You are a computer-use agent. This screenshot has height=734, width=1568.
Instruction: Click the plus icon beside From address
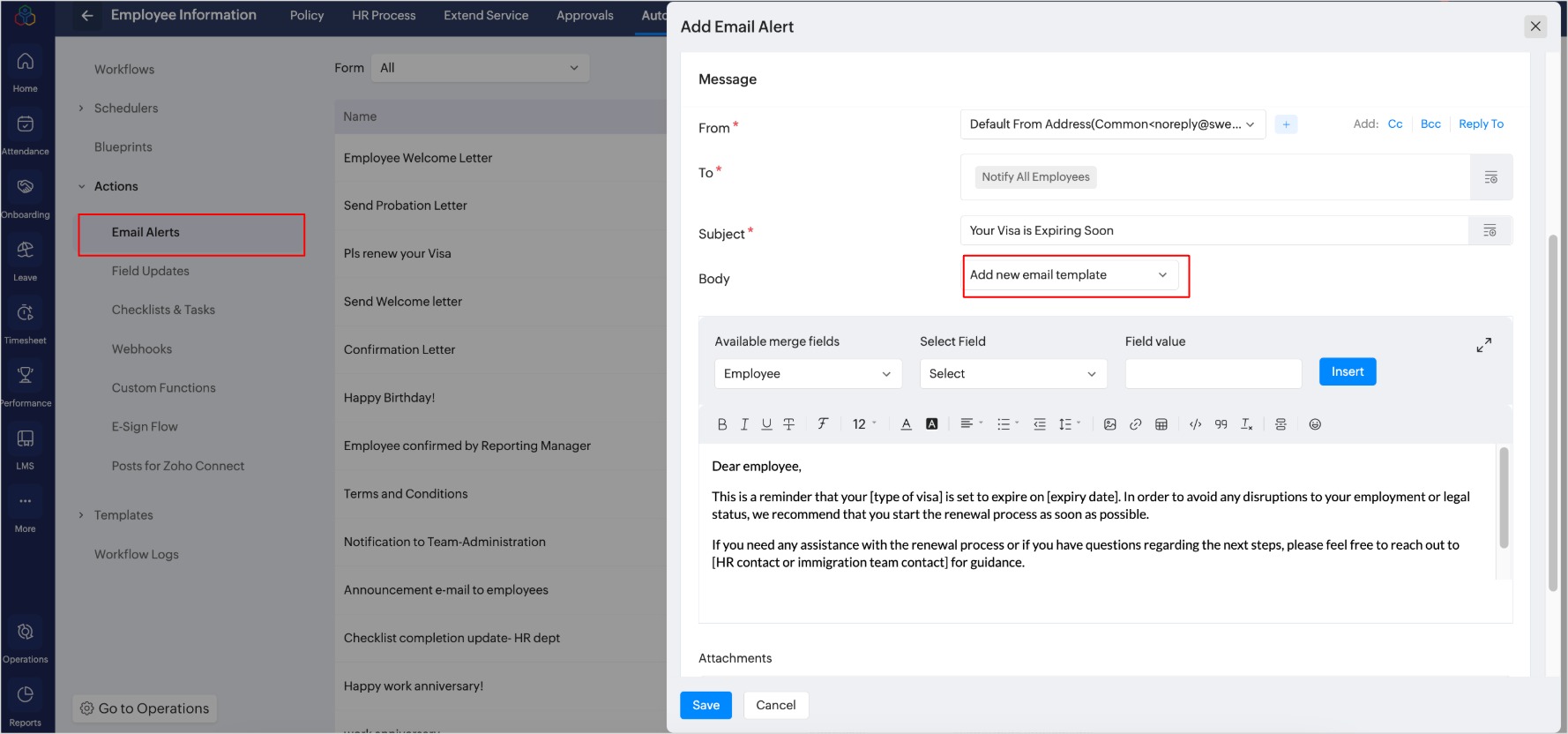(x=1286, y=124)
